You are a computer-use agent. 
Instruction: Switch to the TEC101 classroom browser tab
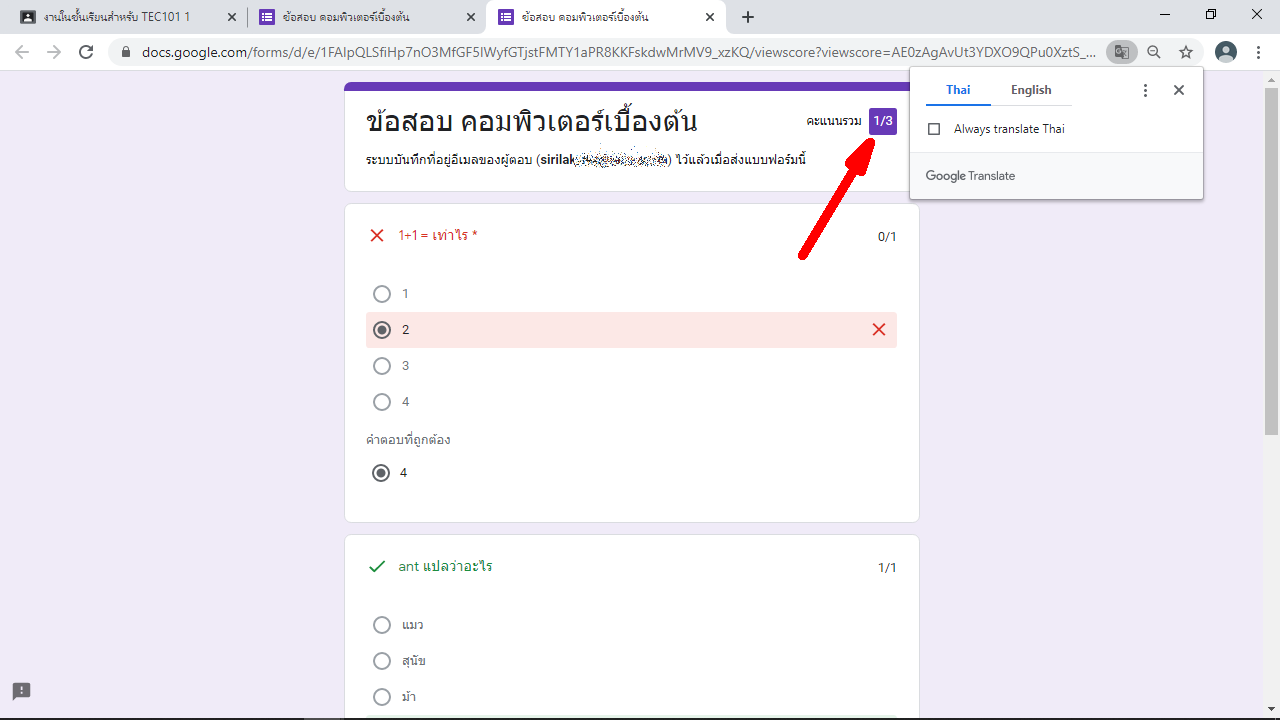118,17
